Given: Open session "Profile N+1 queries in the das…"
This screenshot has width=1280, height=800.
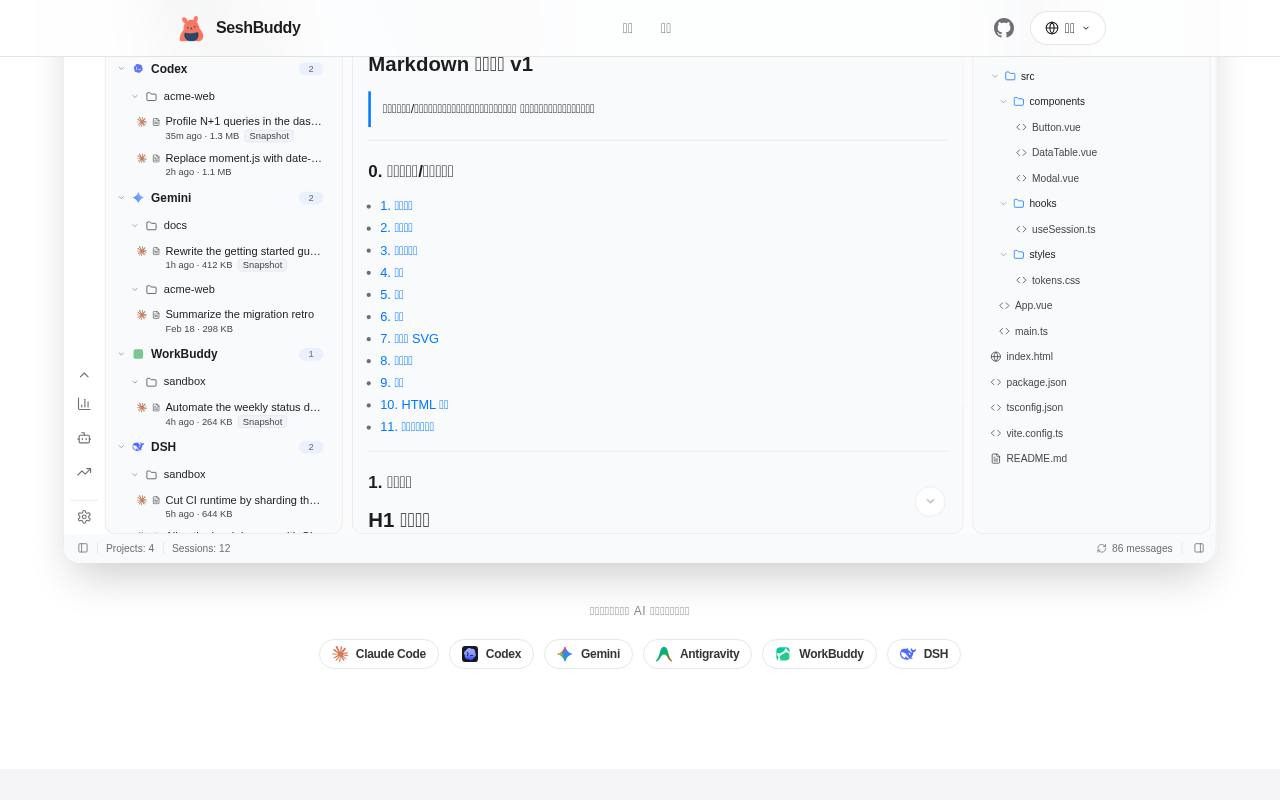Looking at the screenshot, I should pos(229,128).
